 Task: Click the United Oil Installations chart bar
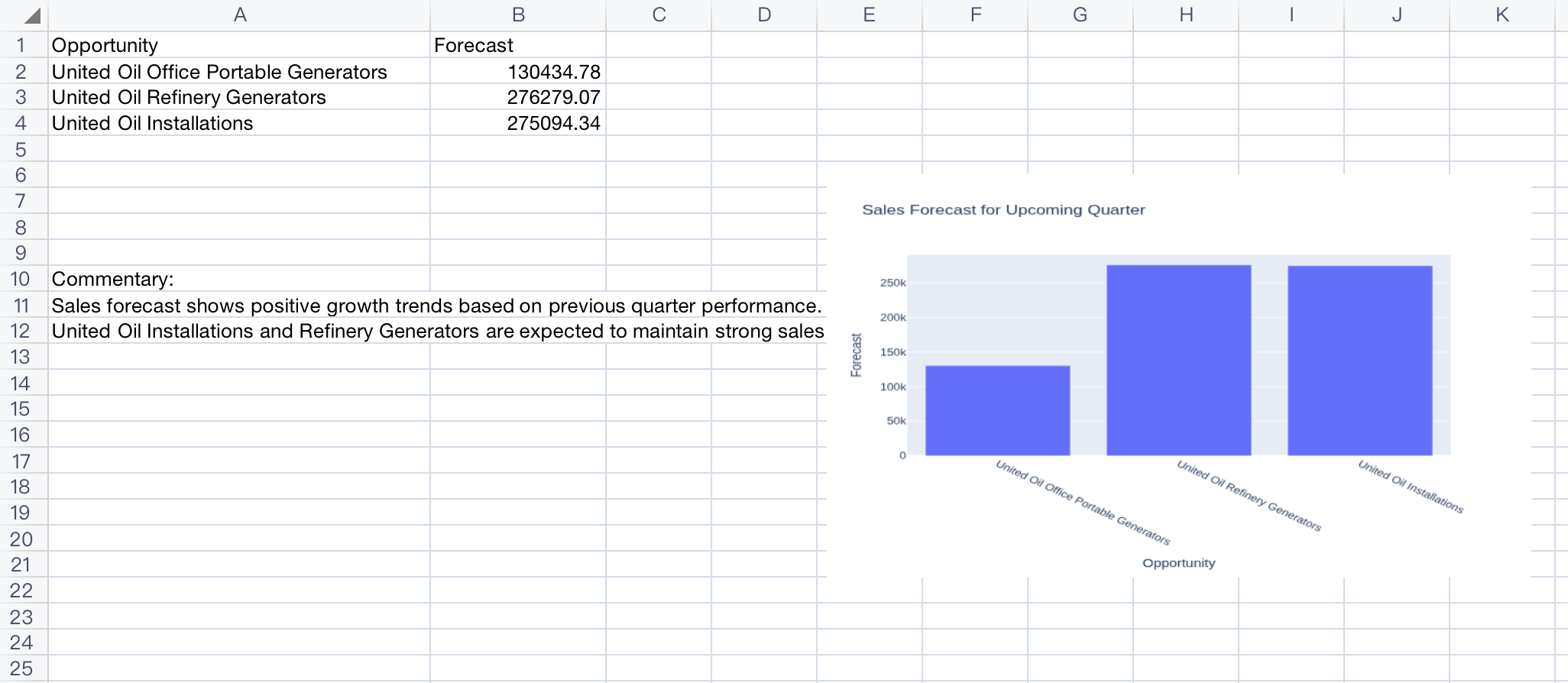[x=1359, y=361]
